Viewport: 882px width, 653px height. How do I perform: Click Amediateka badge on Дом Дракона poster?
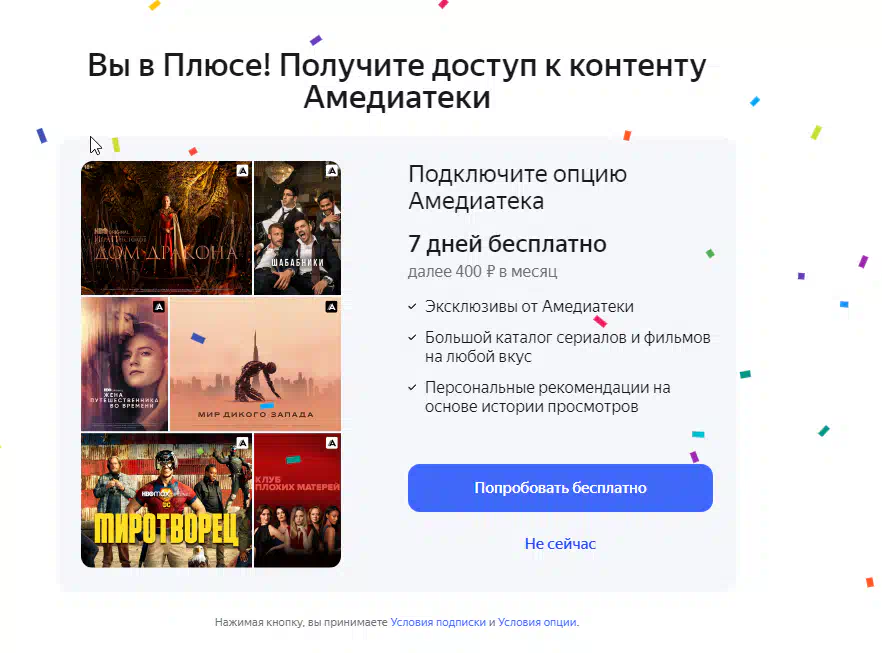coord(242,170)
